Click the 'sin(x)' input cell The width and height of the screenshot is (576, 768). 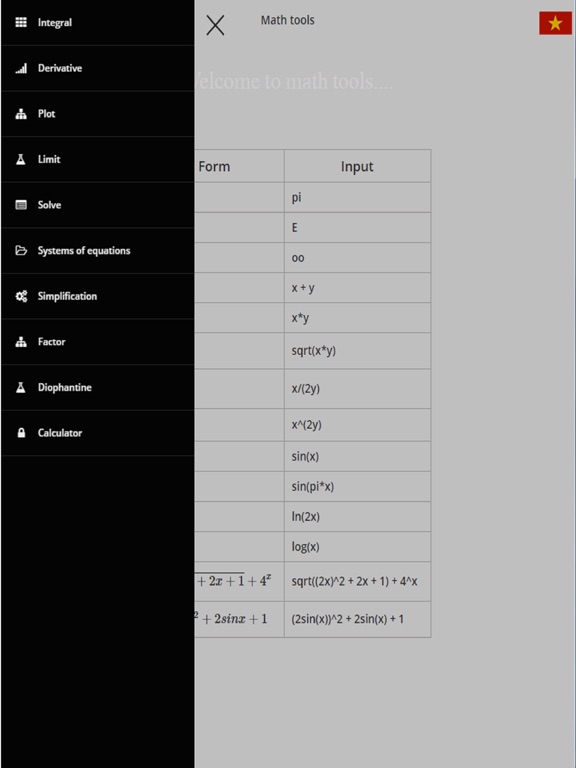pyautogui.click(x=358, y=456)
